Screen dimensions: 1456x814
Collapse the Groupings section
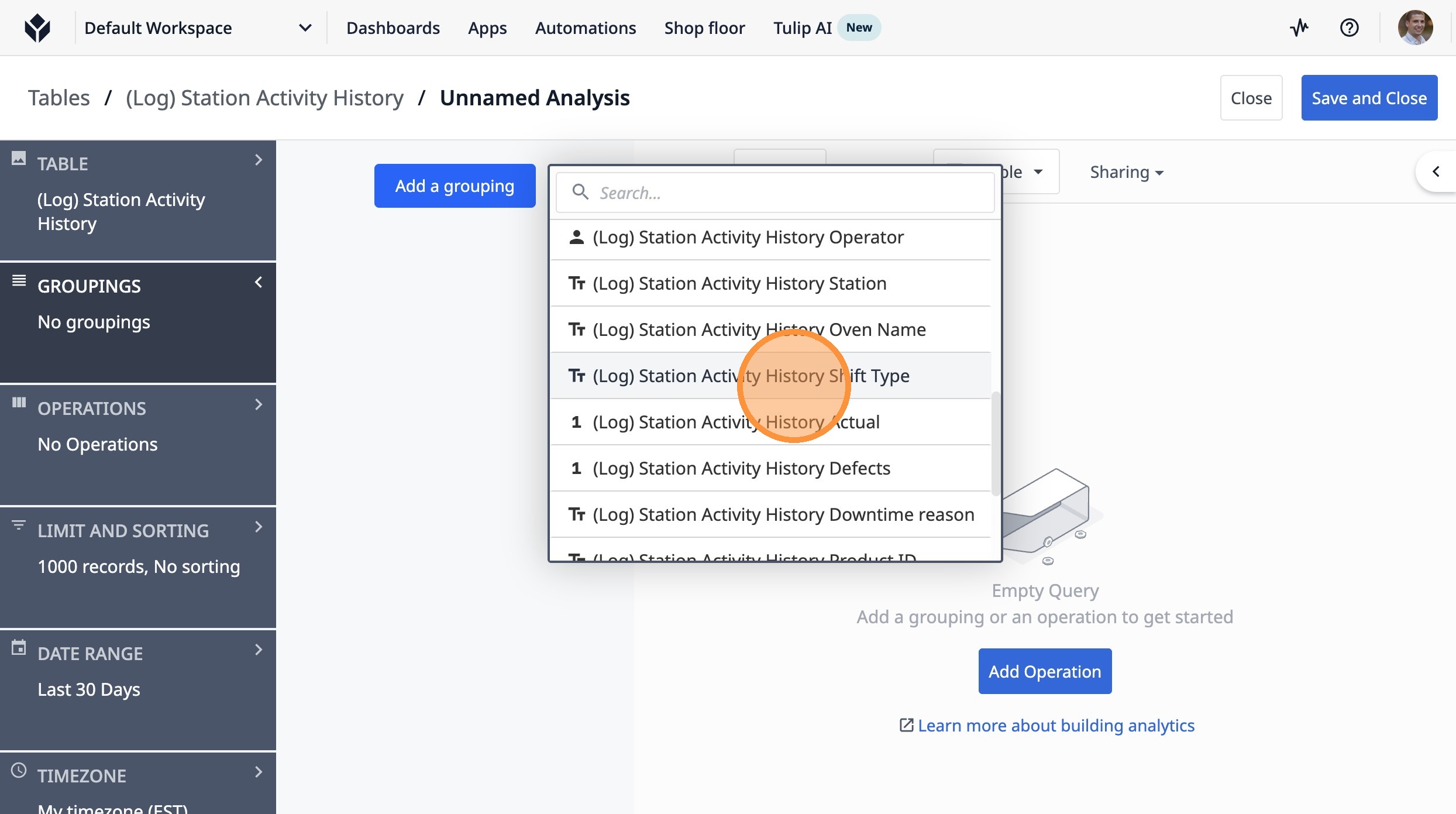259,282
